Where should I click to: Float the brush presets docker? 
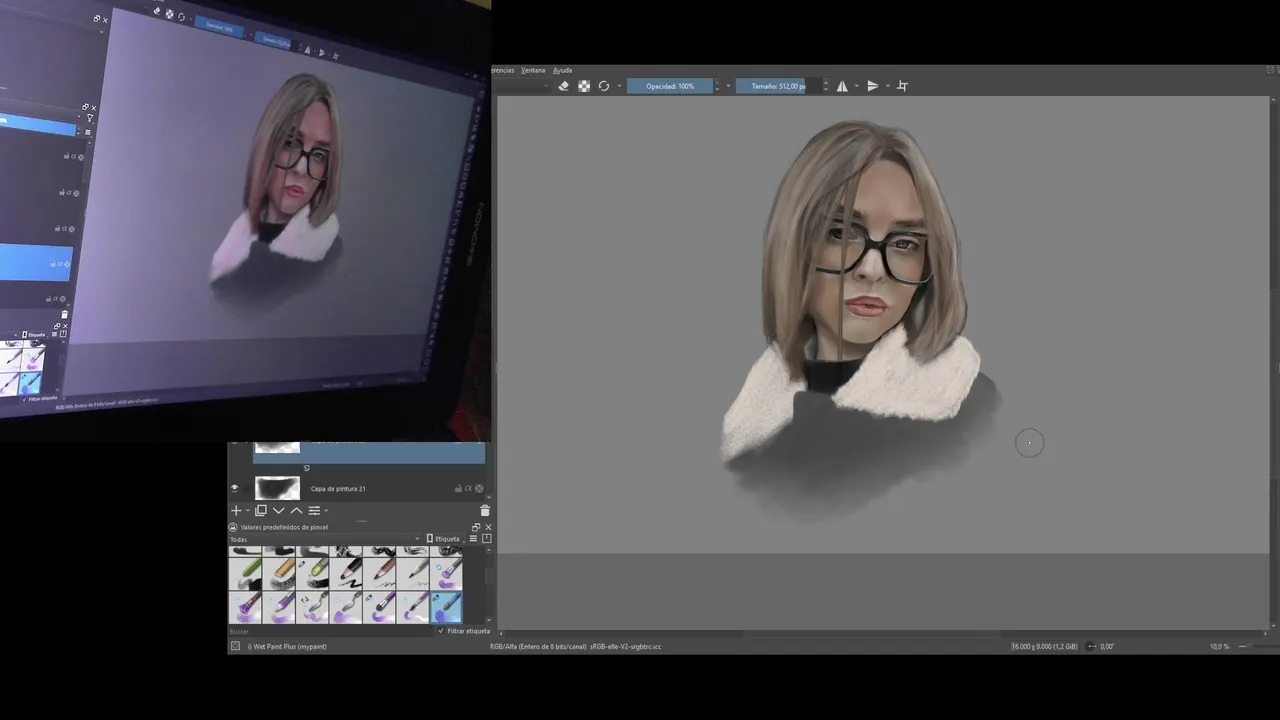click(476, 527)
